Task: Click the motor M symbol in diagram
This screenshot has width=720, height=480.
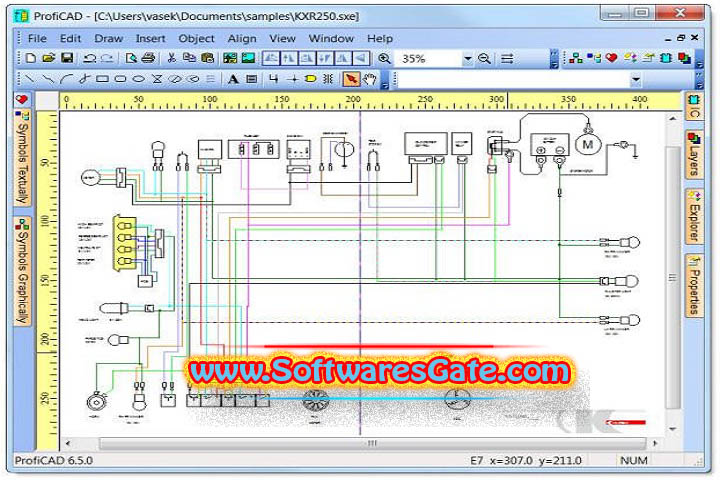Action: (x=588, y=145)
